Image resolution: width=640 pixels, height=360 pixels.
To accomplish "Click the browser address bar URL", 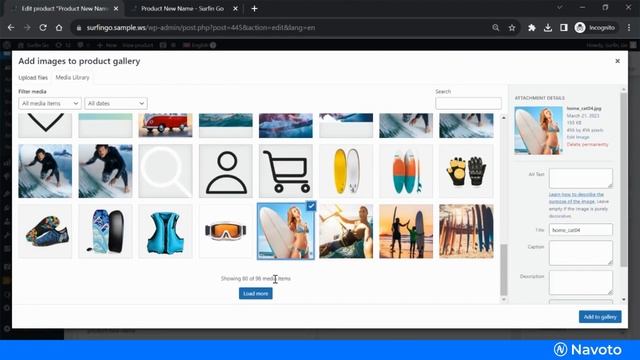I will [x=201, y=28].
